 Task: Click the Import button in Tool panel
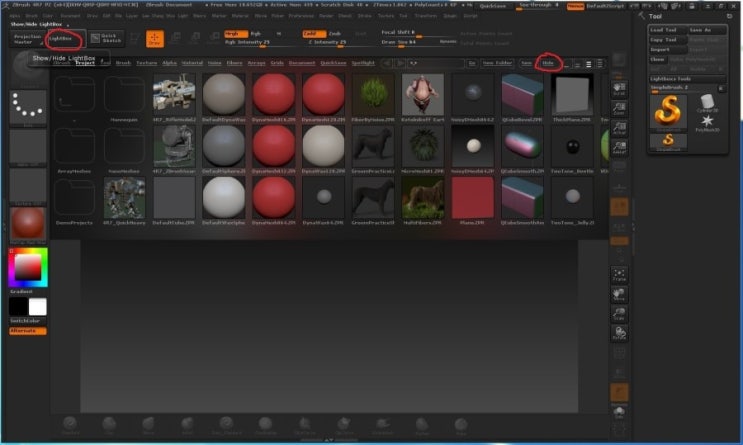(668, 50)
